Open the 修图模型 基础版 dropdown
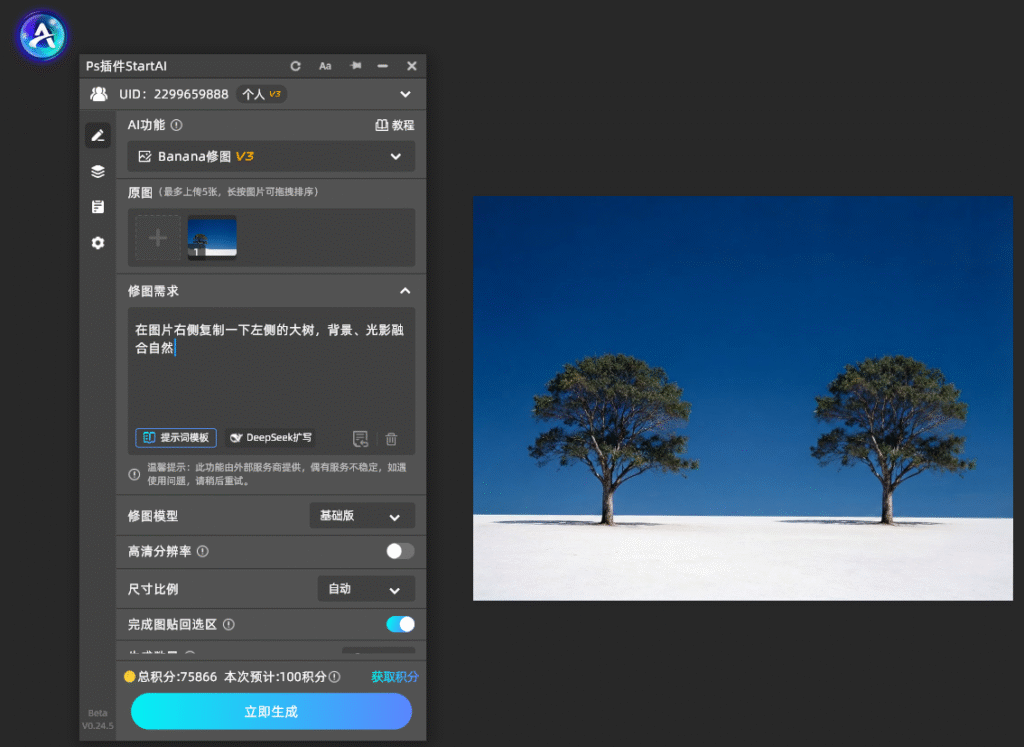This screenshot has height=747, width=1024. click(362, 516)
